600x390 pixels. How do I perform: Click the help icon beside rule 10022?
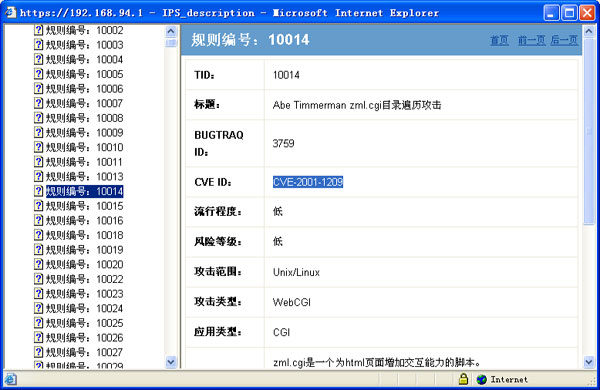tap(38, 279)
